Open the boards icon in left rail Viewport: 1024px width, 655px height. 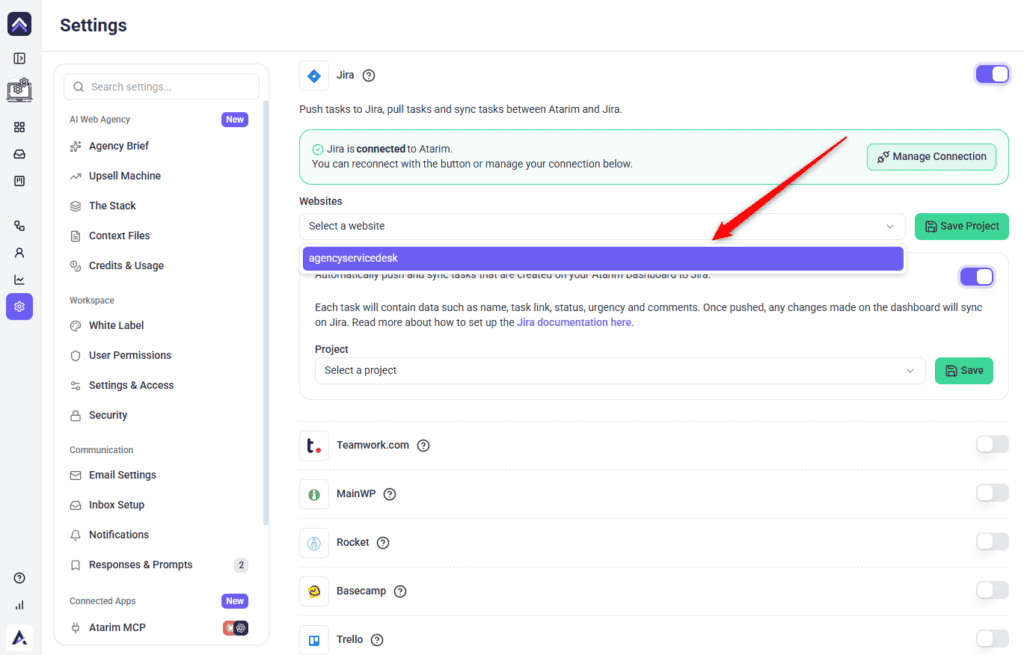point(20,181)
